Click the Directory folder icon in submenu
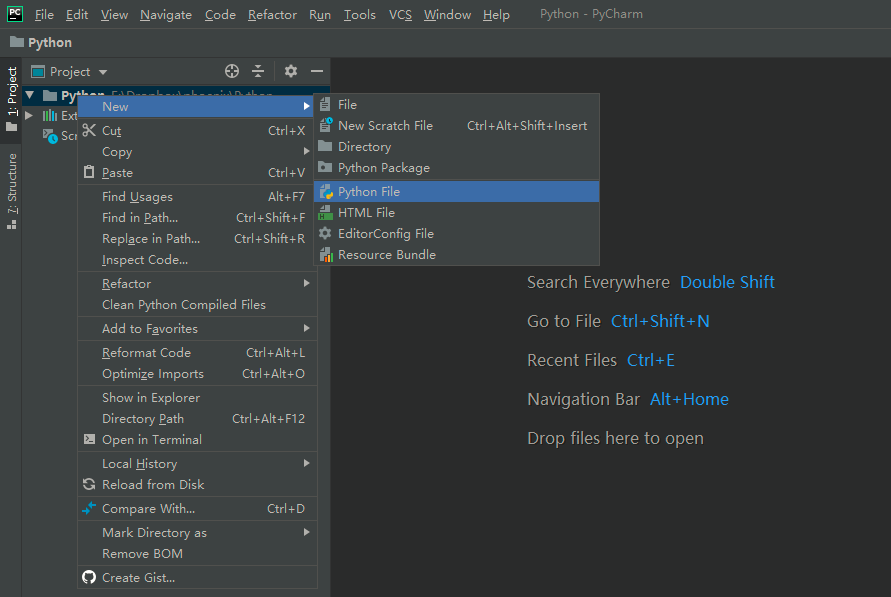 pos(325,146)
